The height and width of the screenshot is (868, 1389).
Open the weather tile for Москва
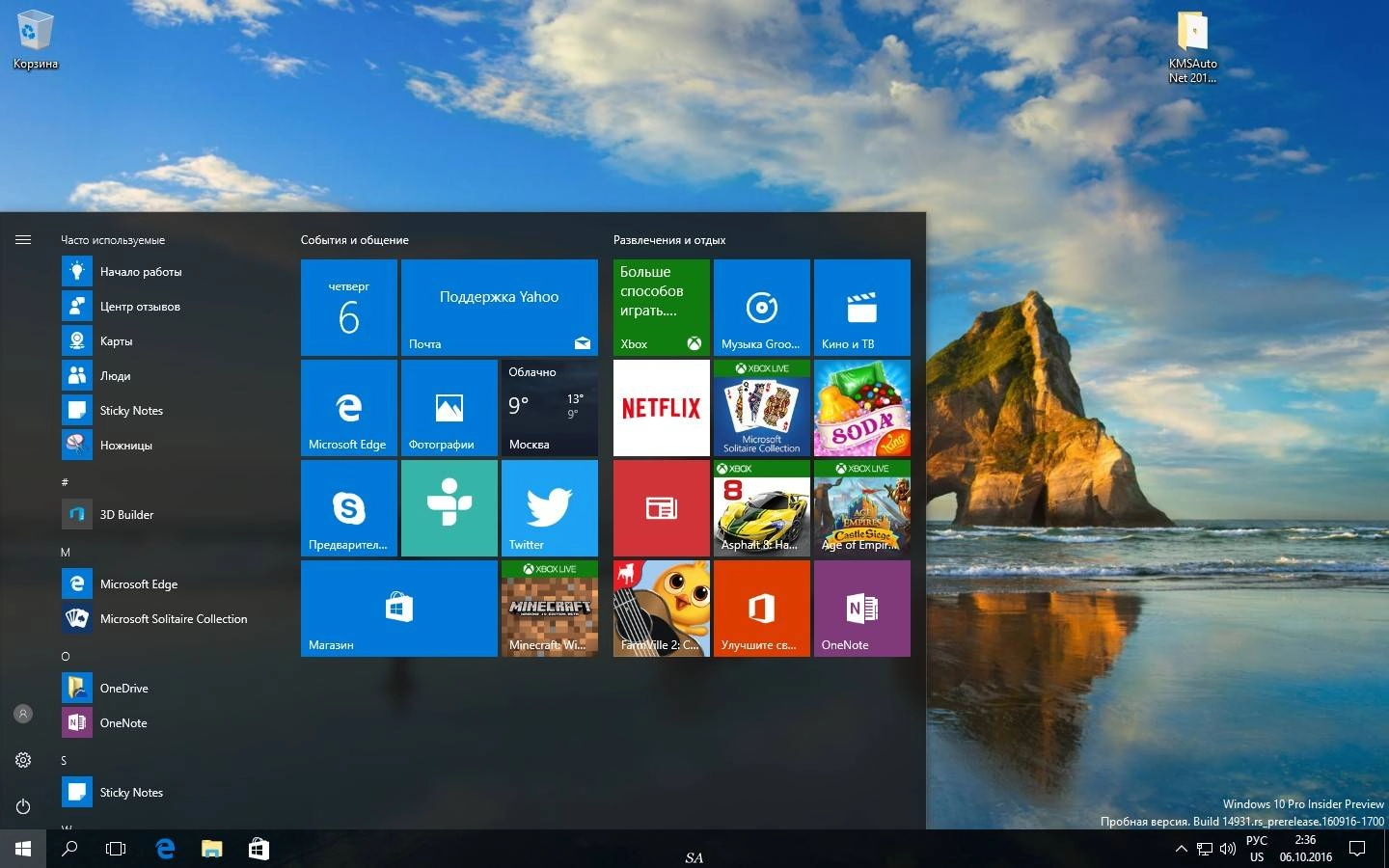[550, 408]
